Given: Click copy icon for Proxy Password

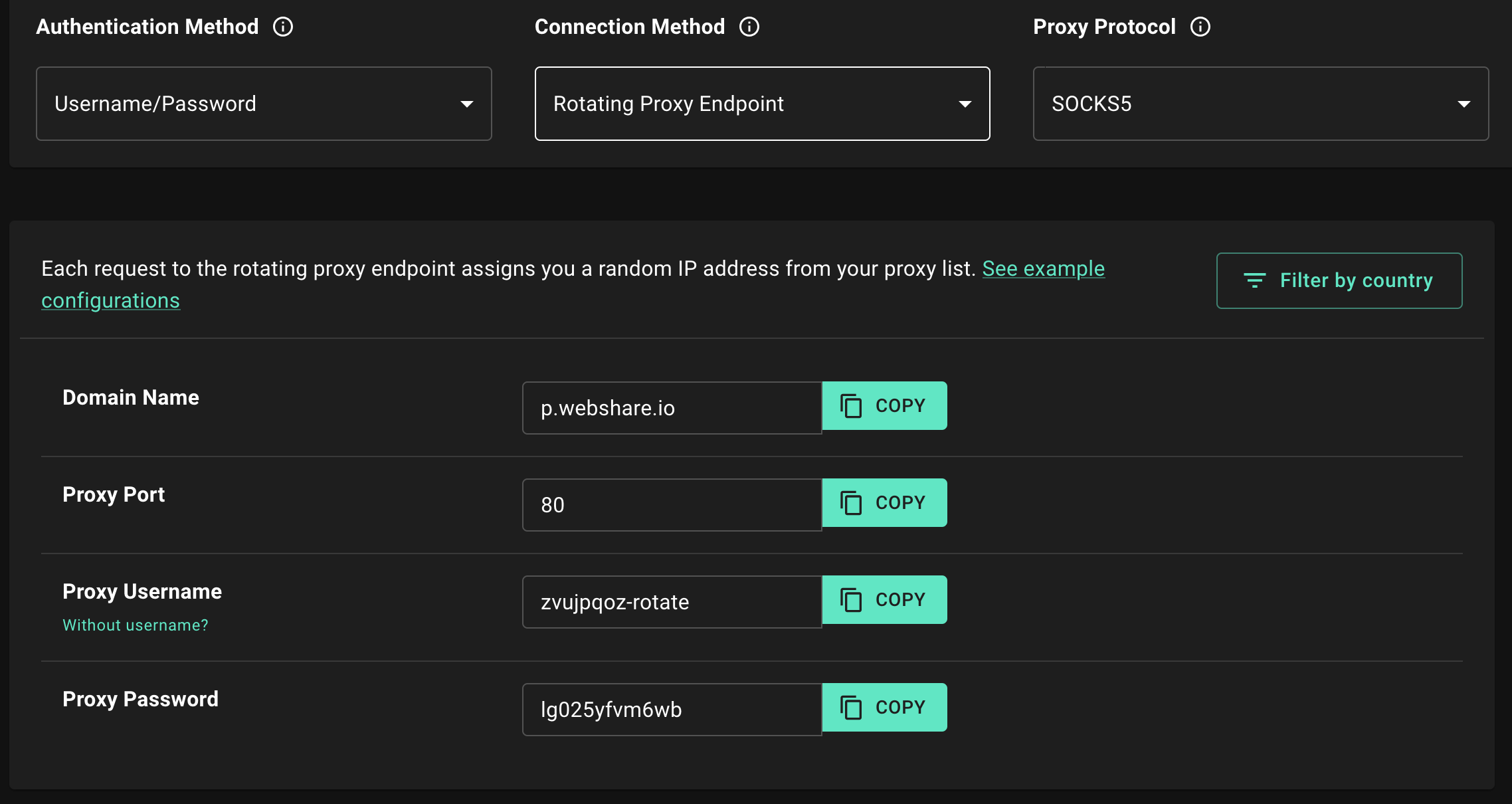Looking at the screenshot, I should [x=851, y=708].
